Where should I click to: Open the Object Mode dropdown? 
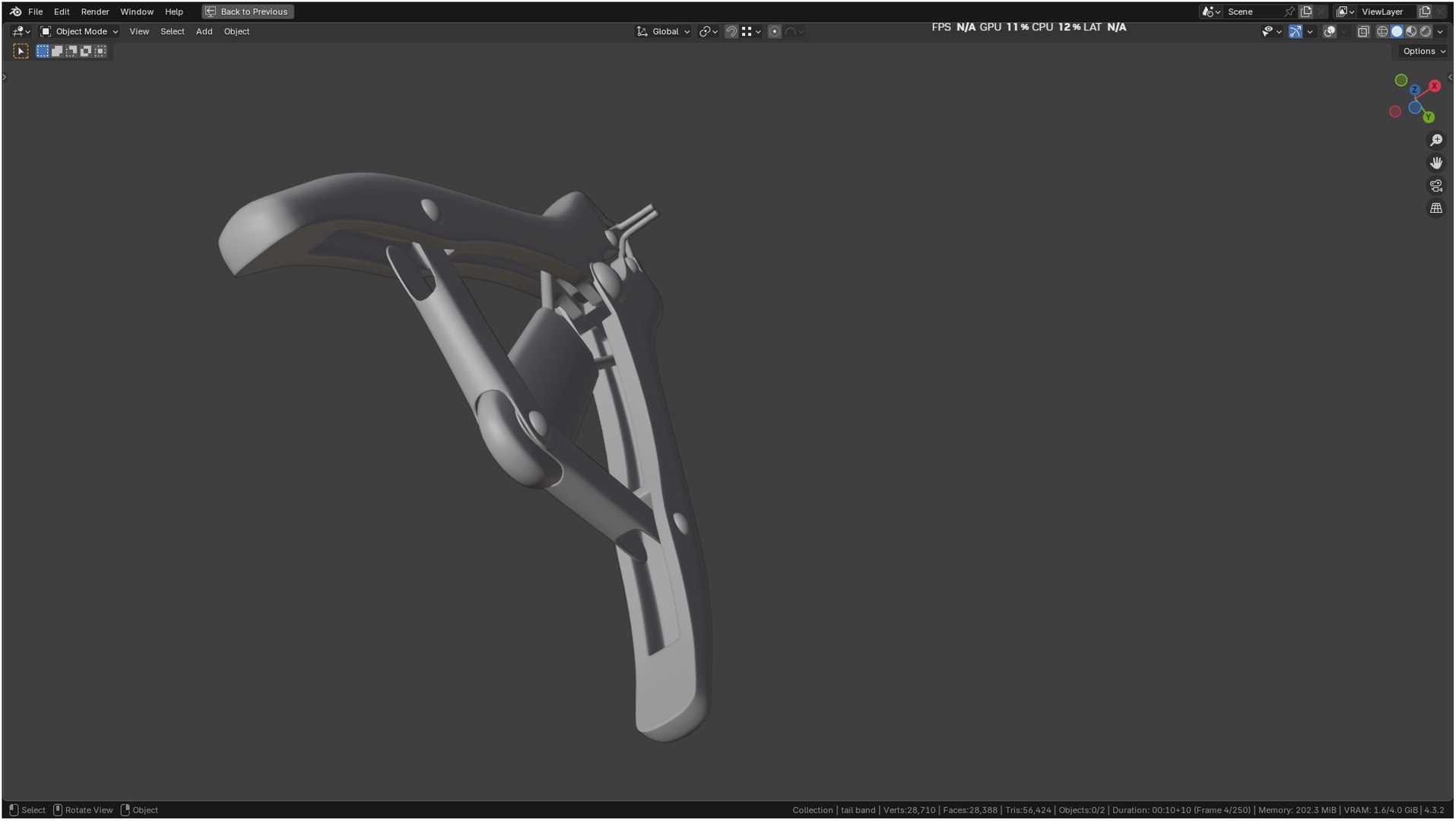tap(79, 31)
